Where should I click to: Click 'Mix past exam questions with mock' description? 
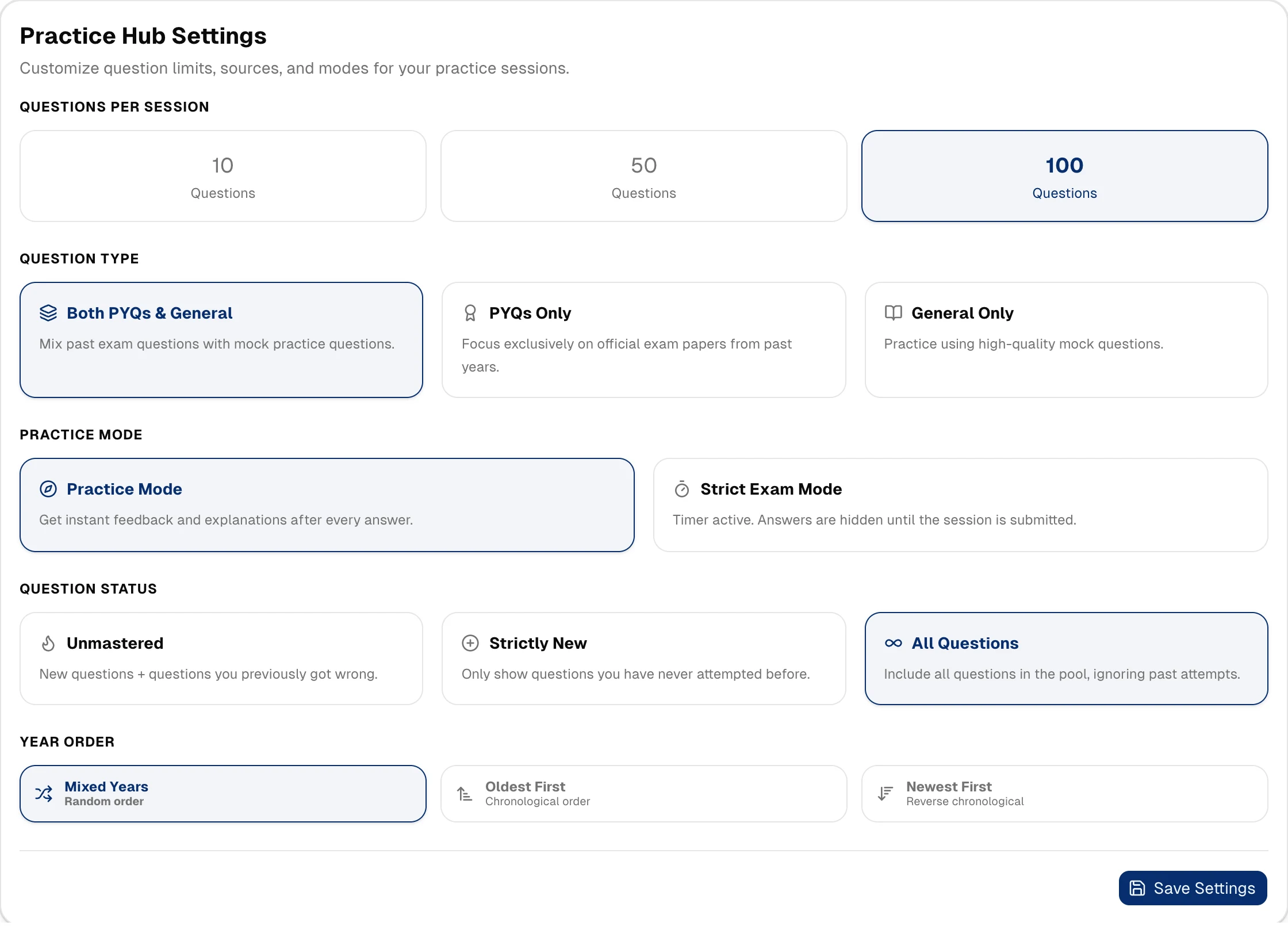(217, 344)
